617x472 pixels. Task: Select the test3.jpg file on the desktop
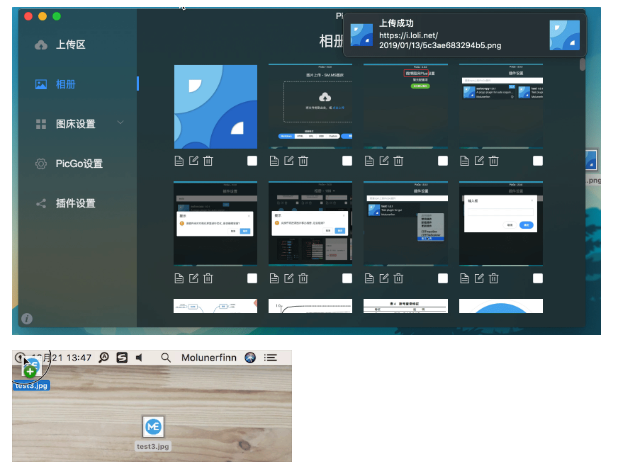pos(153,433)
